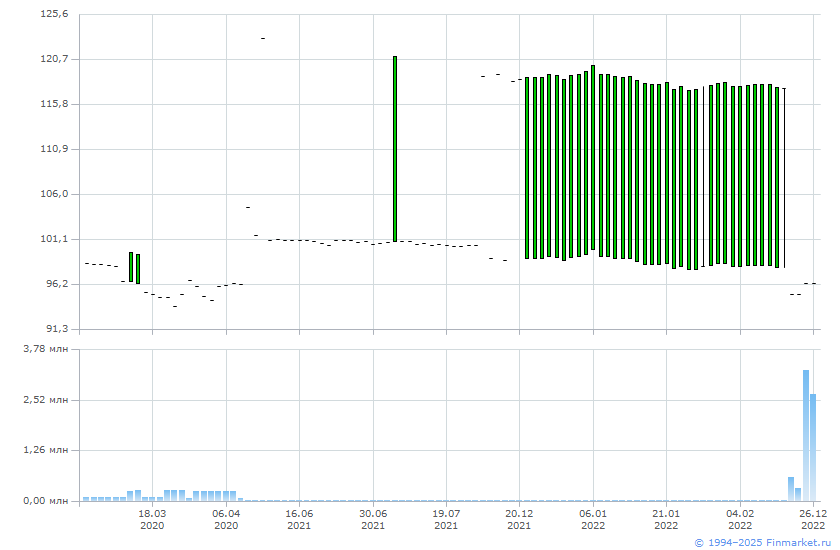Screen dimensions: 840x550
Task: Click the 19.07 2021 date label
Action: click(x=446, y=519)
